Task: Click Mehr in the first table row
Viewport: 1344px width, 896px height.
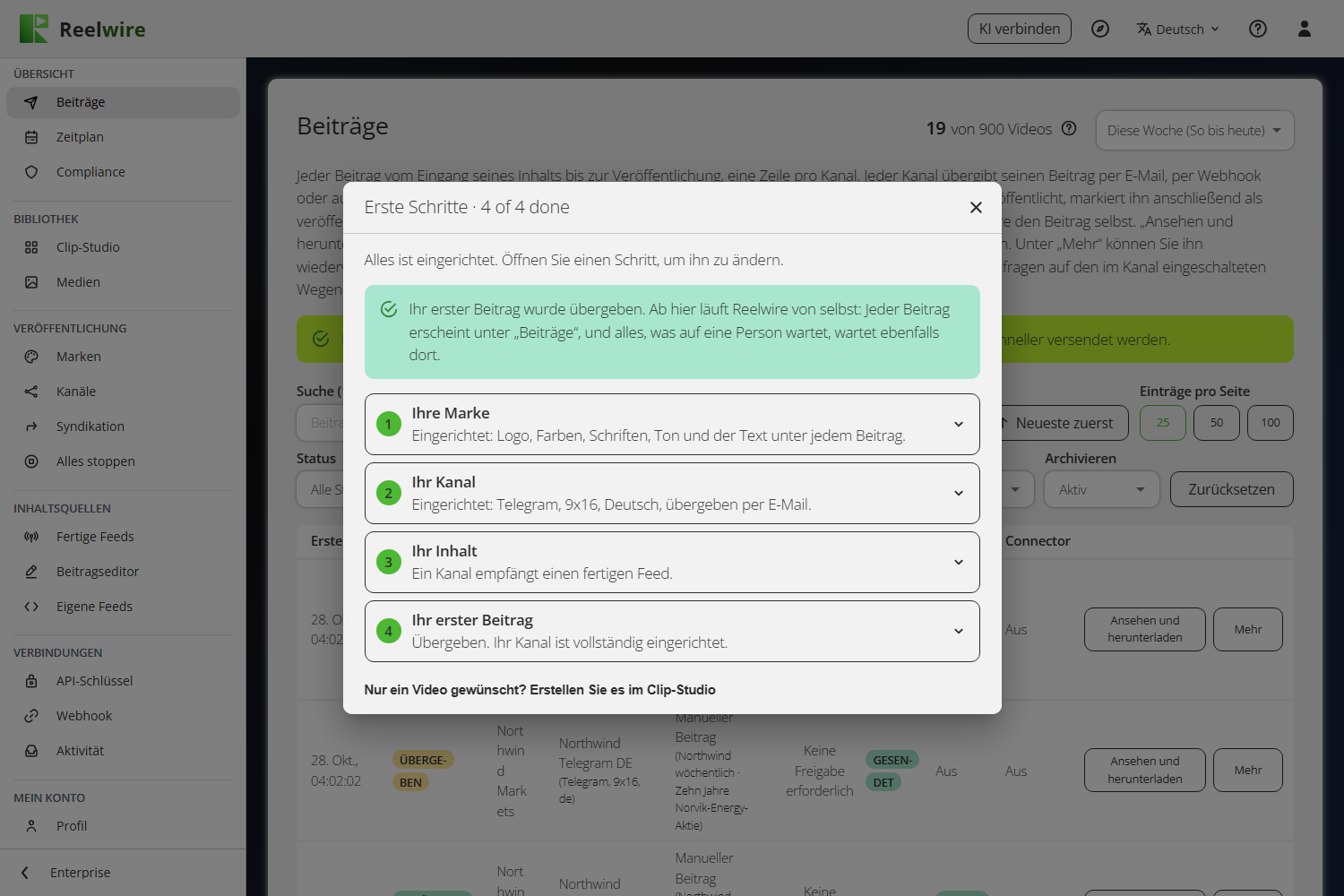Action: click(1248, 630)
